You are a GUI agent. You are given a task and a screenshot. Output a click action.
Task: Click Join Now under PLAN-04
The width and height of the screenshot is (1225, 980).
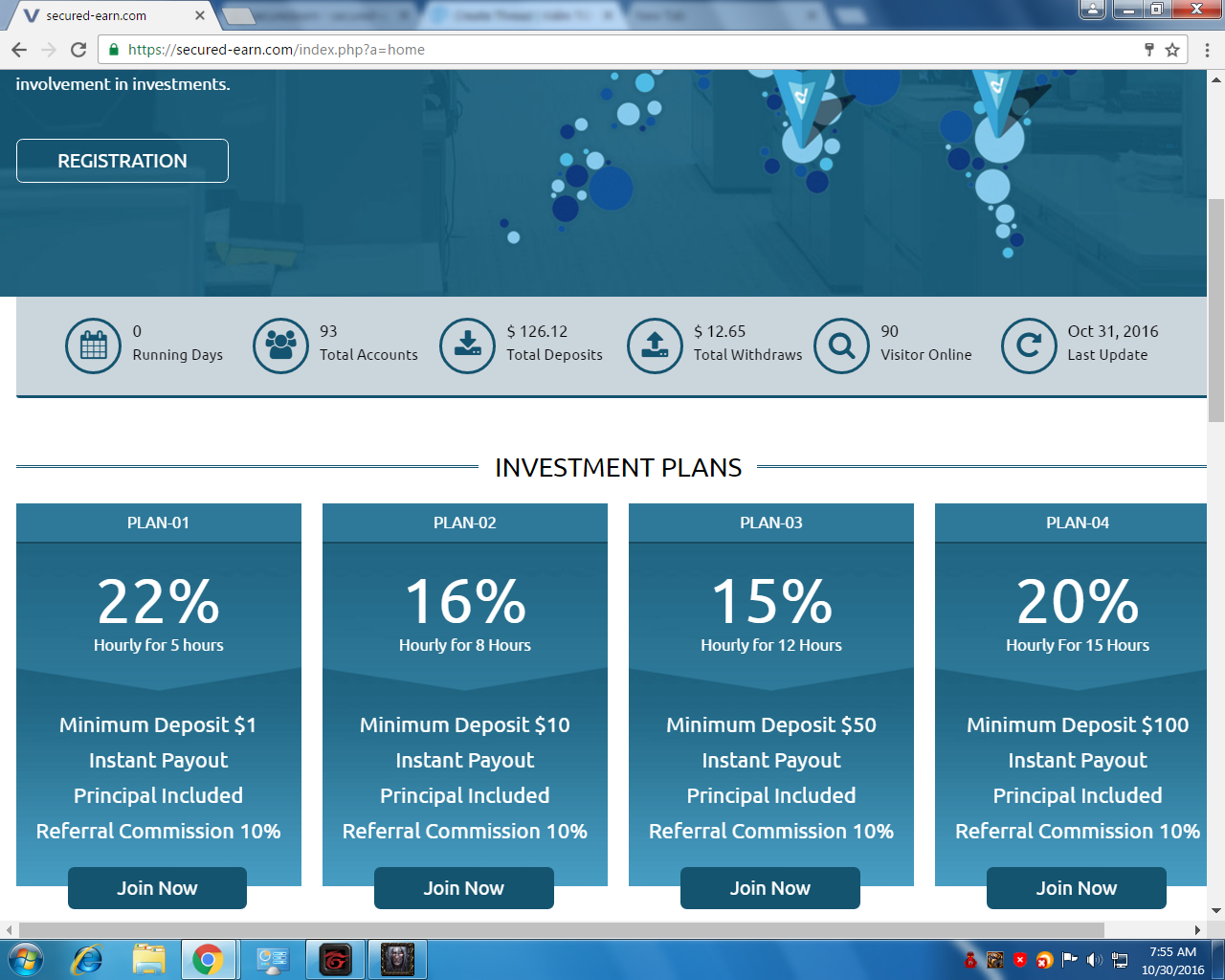(x=1076, y=888)
